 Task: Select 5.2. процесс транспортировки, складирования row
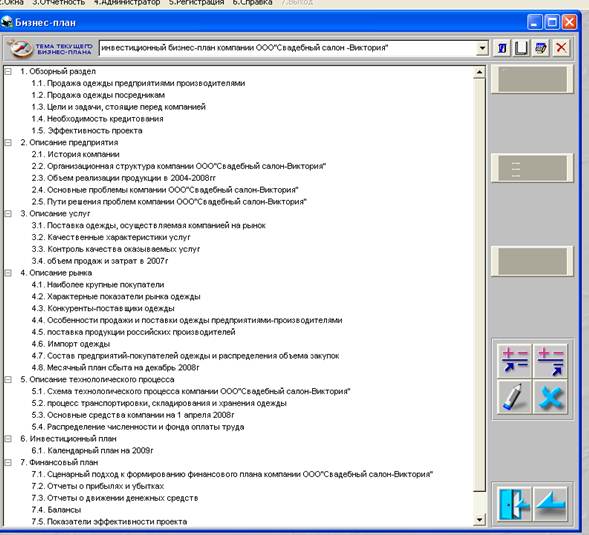point(159,403)
